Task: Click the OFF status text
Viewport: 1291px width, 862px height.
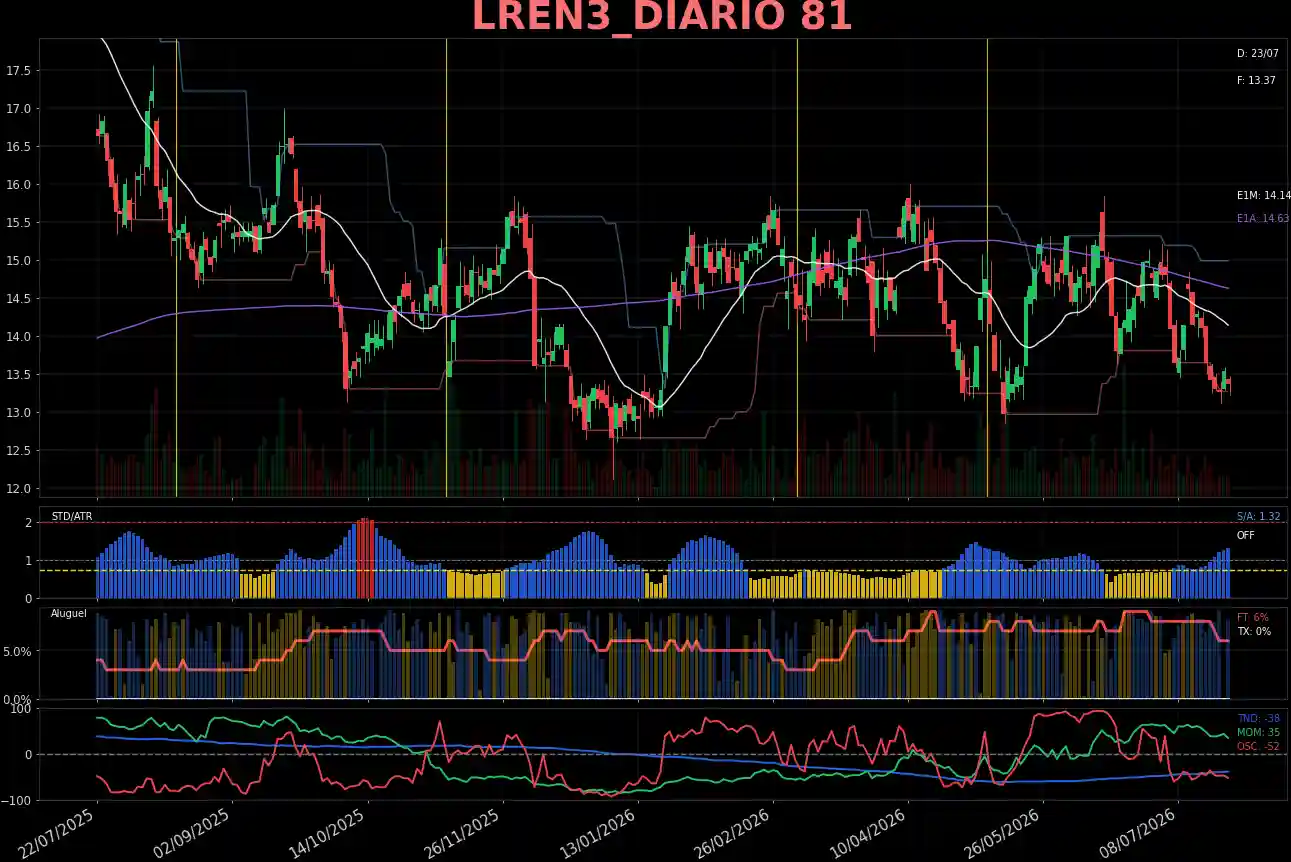Action: (x=1246, y=536)
